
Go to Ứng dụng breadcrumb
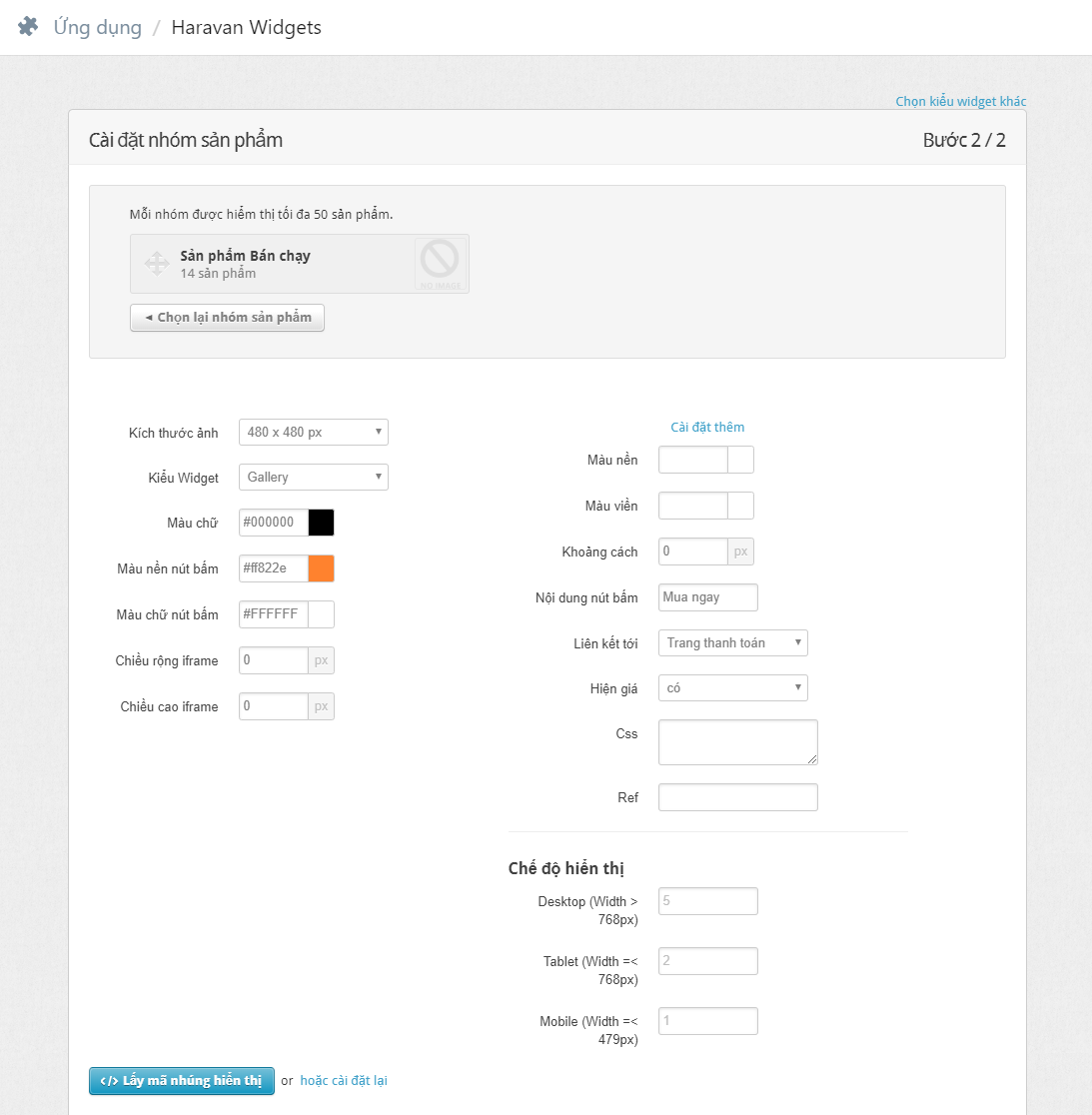(98, 27)
